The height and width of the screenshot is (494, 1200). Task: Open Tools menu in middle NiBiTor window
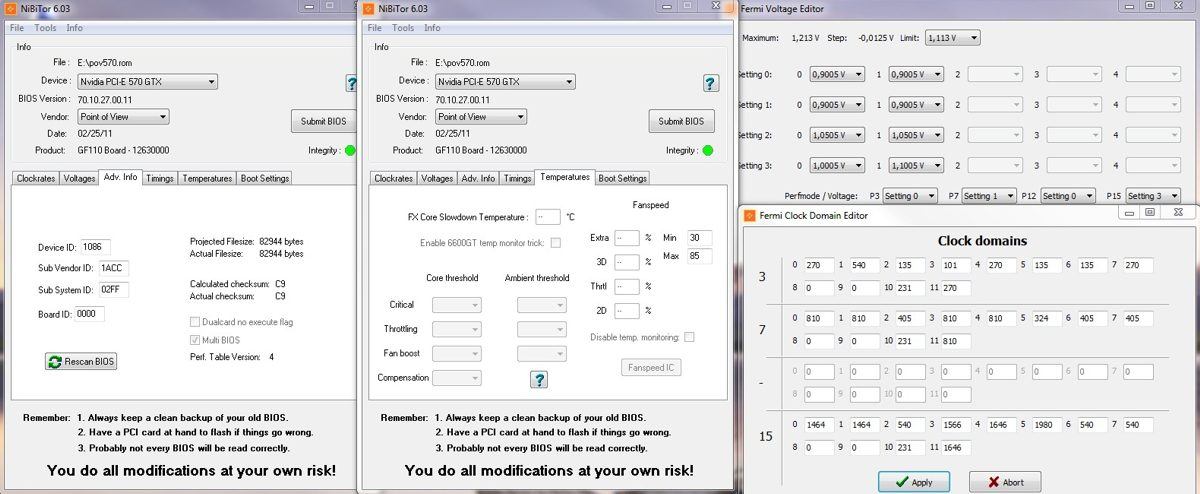click(x=403, y=28)
